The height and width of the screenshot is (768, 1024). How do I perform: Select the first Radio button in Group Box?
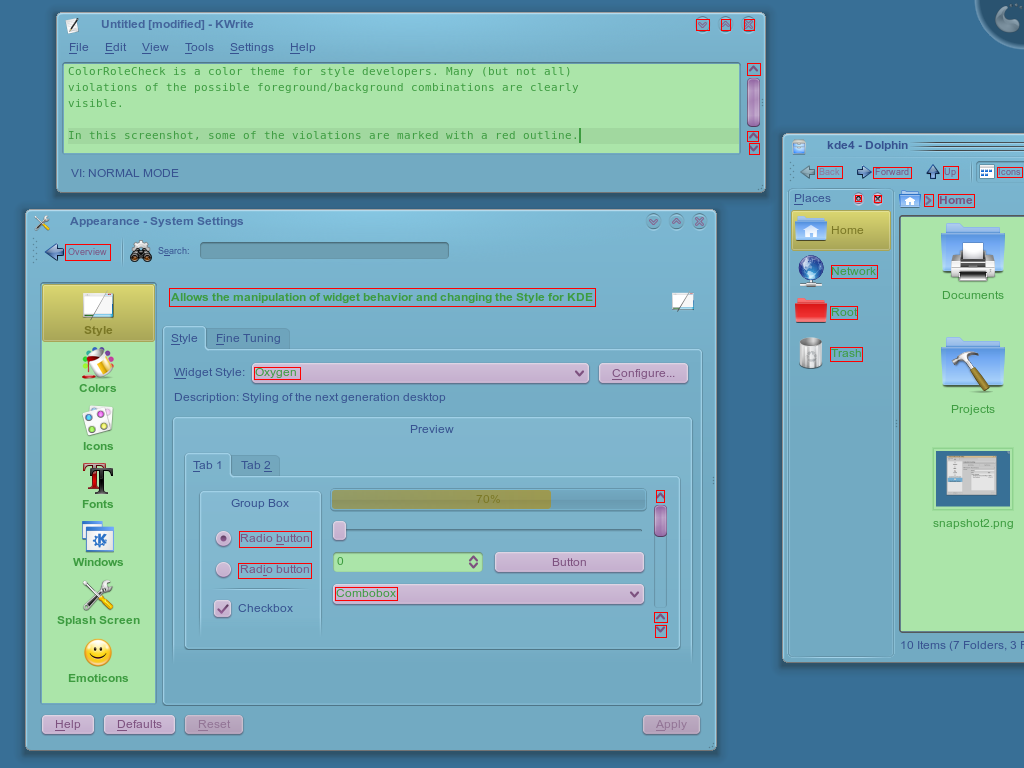(x=223, y=539)
